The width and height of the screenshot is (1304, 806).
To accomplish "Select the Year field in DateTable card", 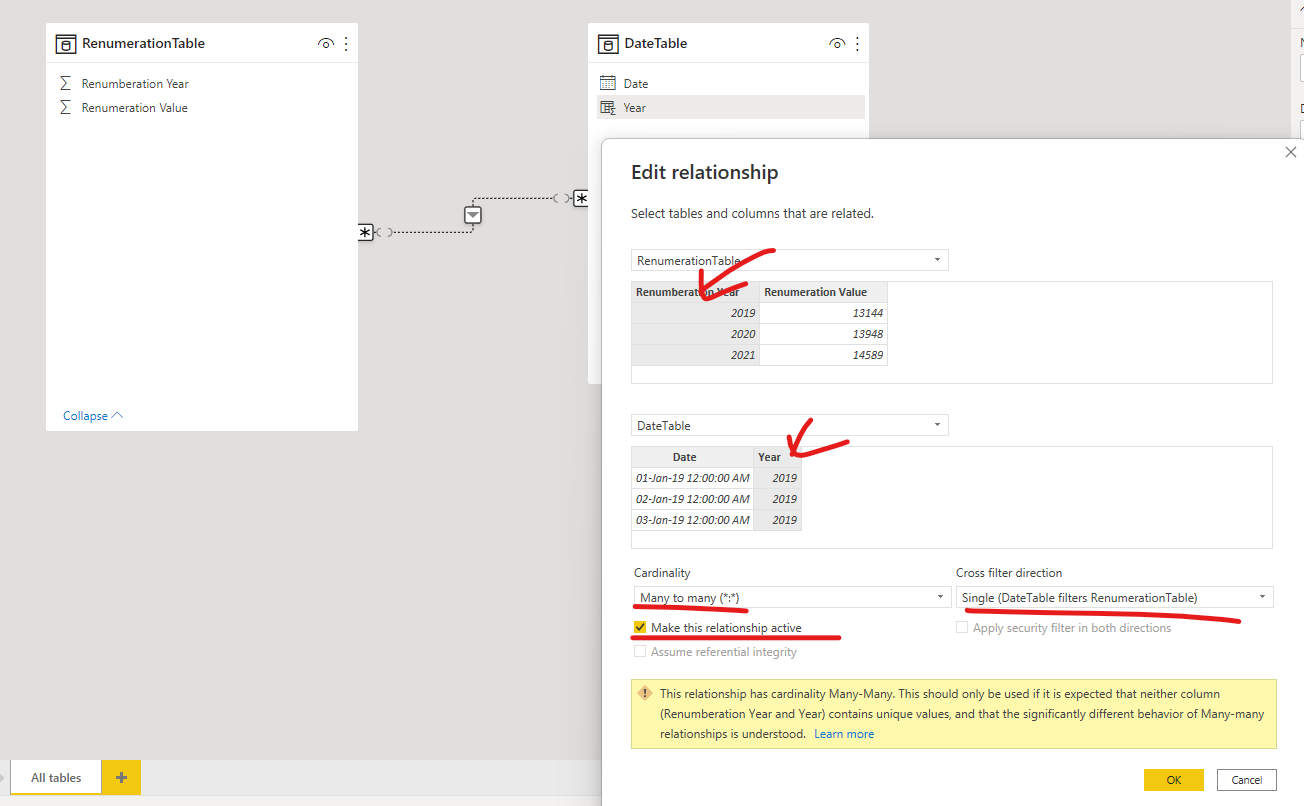I will point(731,108).
